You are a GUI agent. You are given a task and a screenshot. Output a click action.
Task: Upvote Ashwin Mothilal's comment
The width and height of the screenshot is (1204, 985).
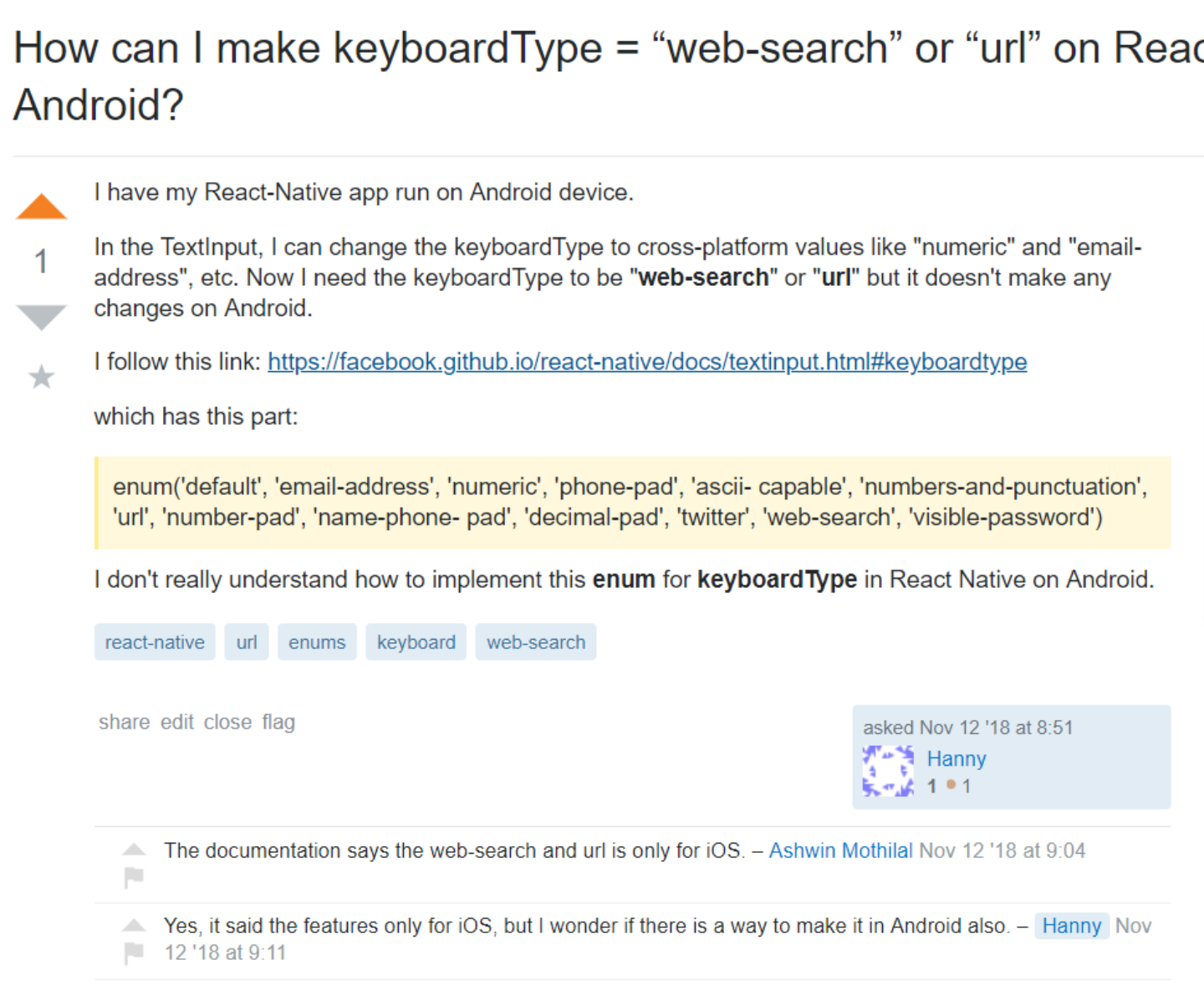[134, 850]
